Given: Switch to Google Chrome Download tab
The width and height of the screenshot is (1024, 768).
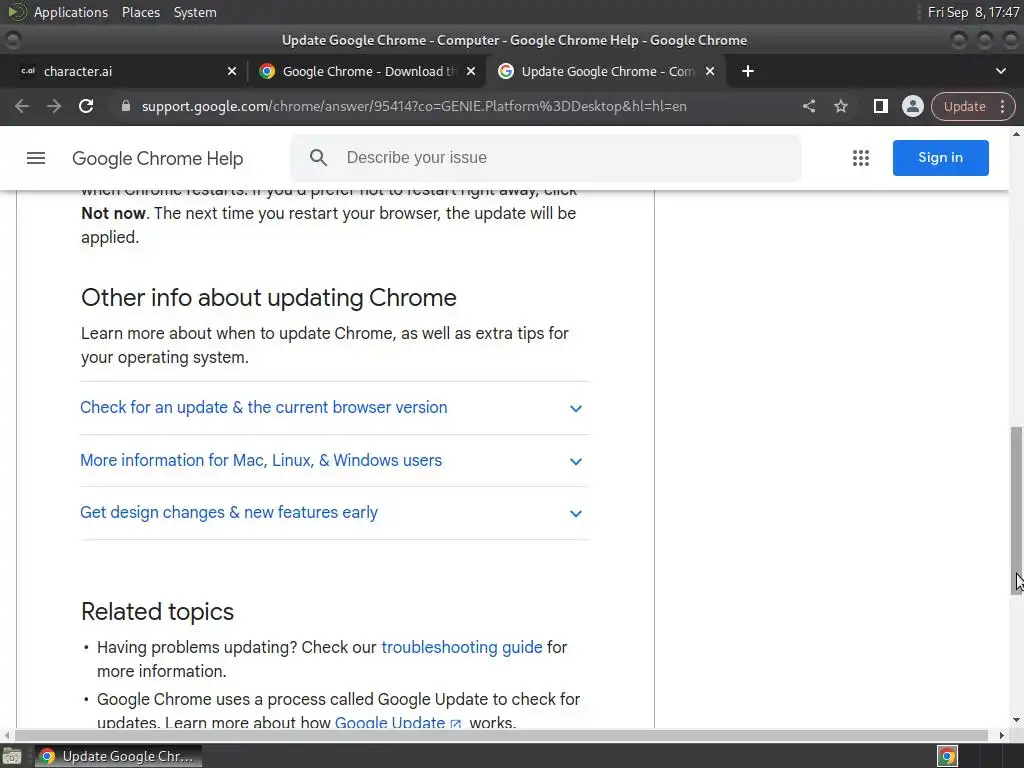Looking at the screenshot, I should (368, 71).
